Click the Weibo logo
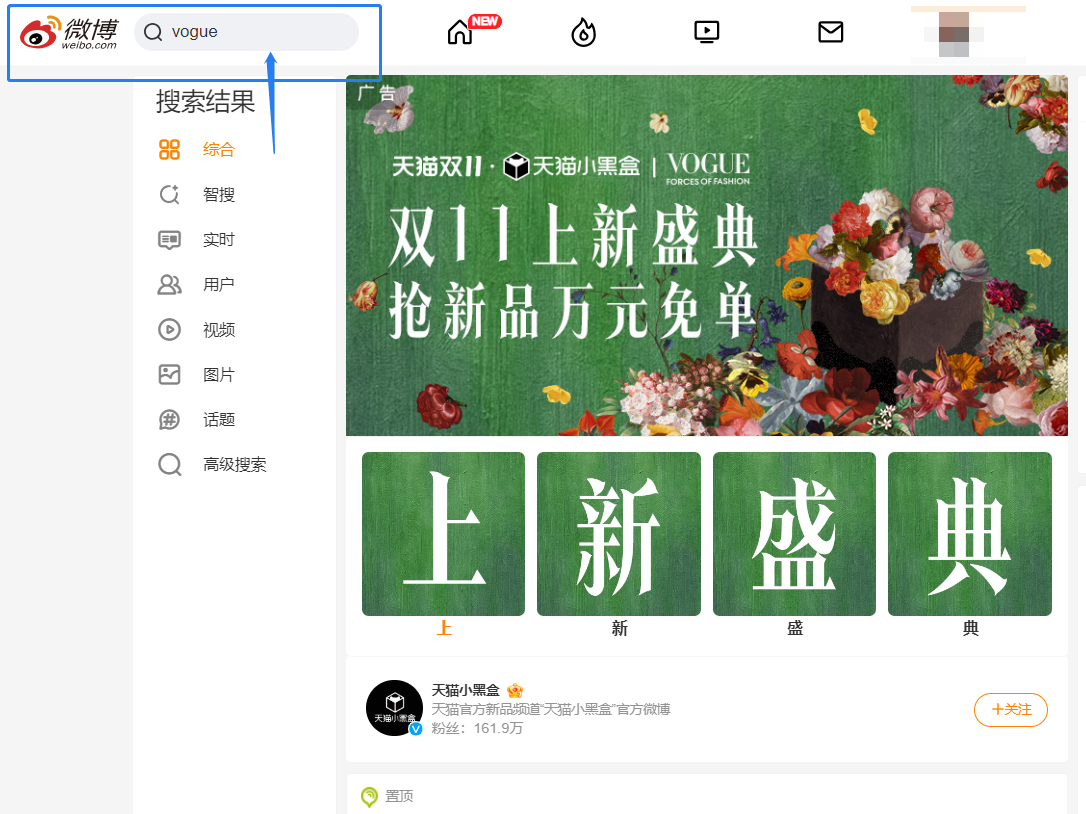This screenshot has width=1086, height=814. pyautogui.click(x=69, y=33)
